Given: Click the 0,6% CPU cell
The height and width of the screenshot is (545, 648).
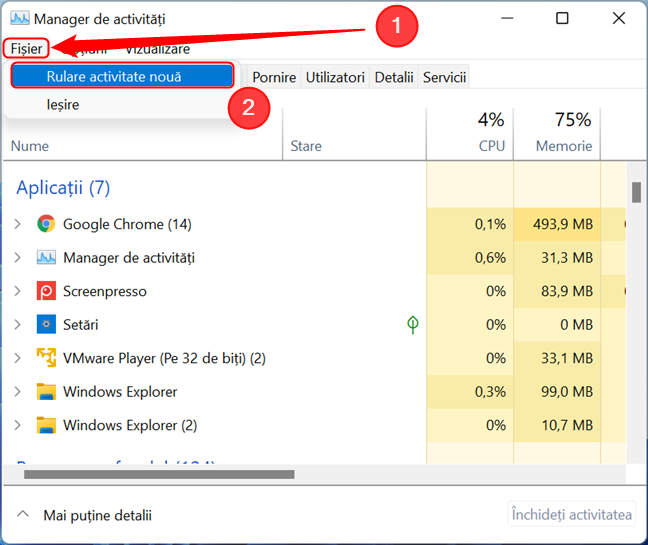Looking at the screenshot, I should click(470, 257).
